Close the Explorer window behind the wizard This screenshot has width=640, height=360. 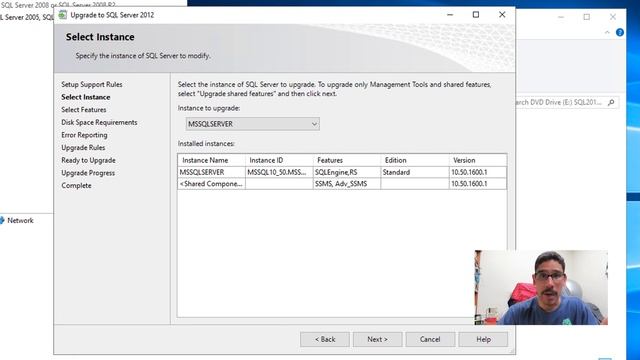tap(613, 17)
